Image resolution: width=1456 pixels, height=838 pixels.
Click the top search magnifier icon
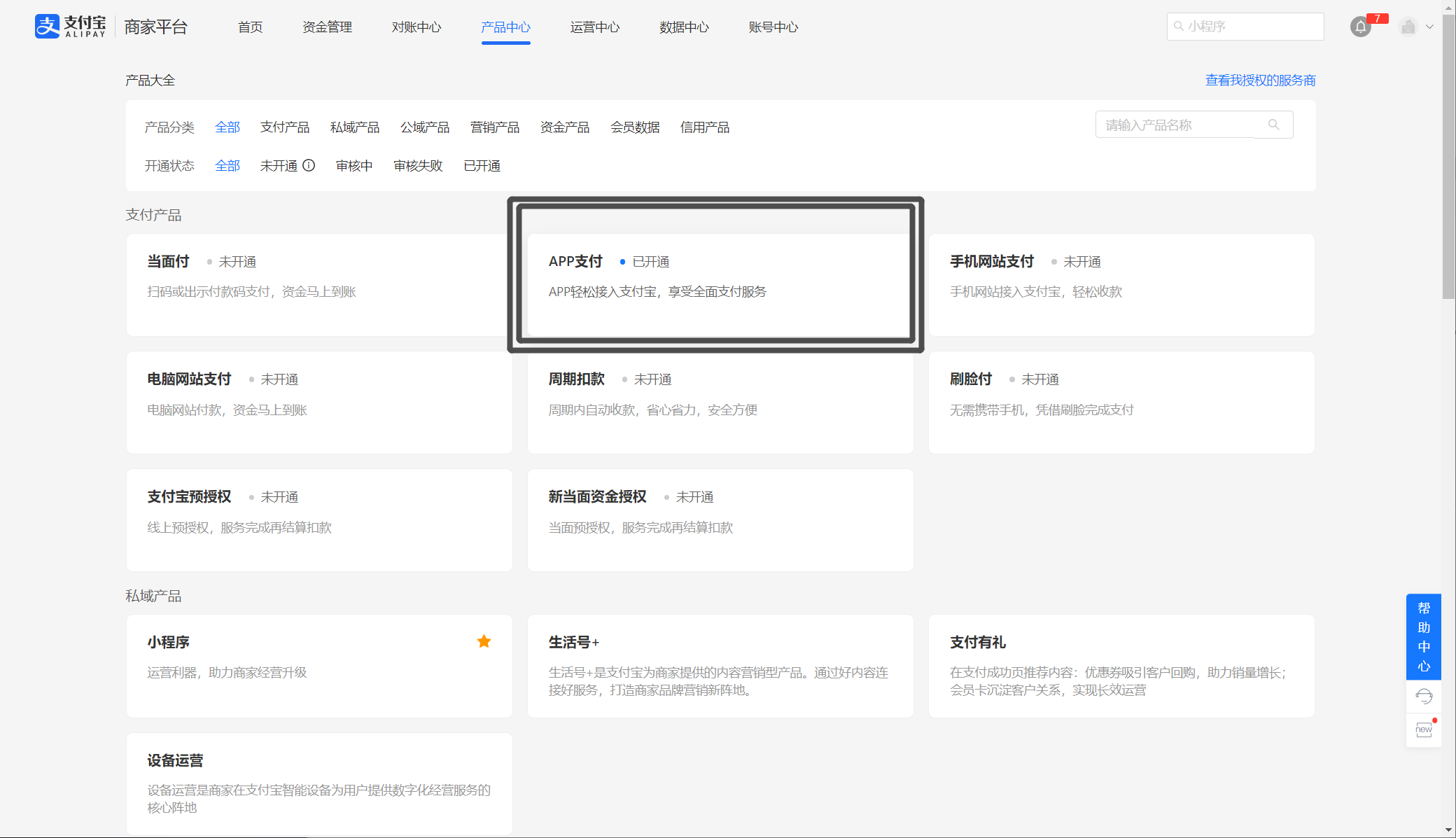point(1179,26)
